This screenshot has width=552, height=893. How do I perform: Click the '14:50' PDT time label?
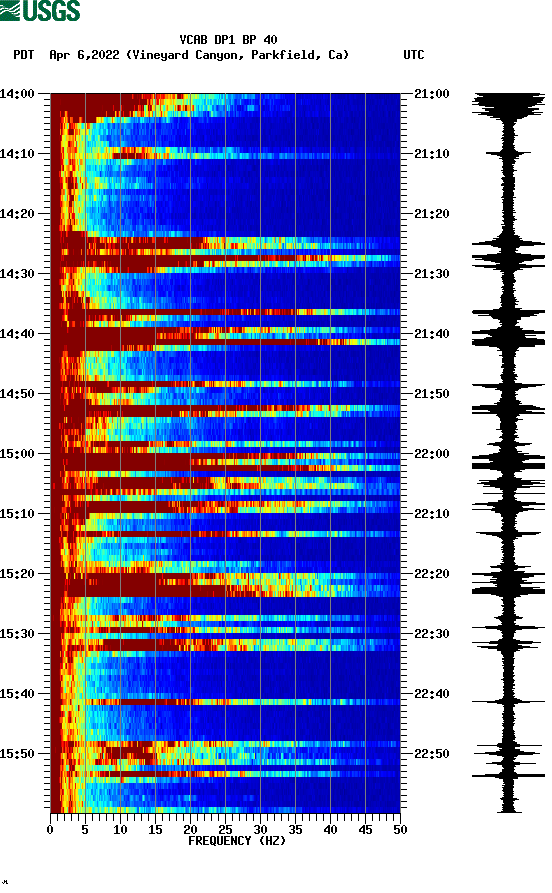17,394
